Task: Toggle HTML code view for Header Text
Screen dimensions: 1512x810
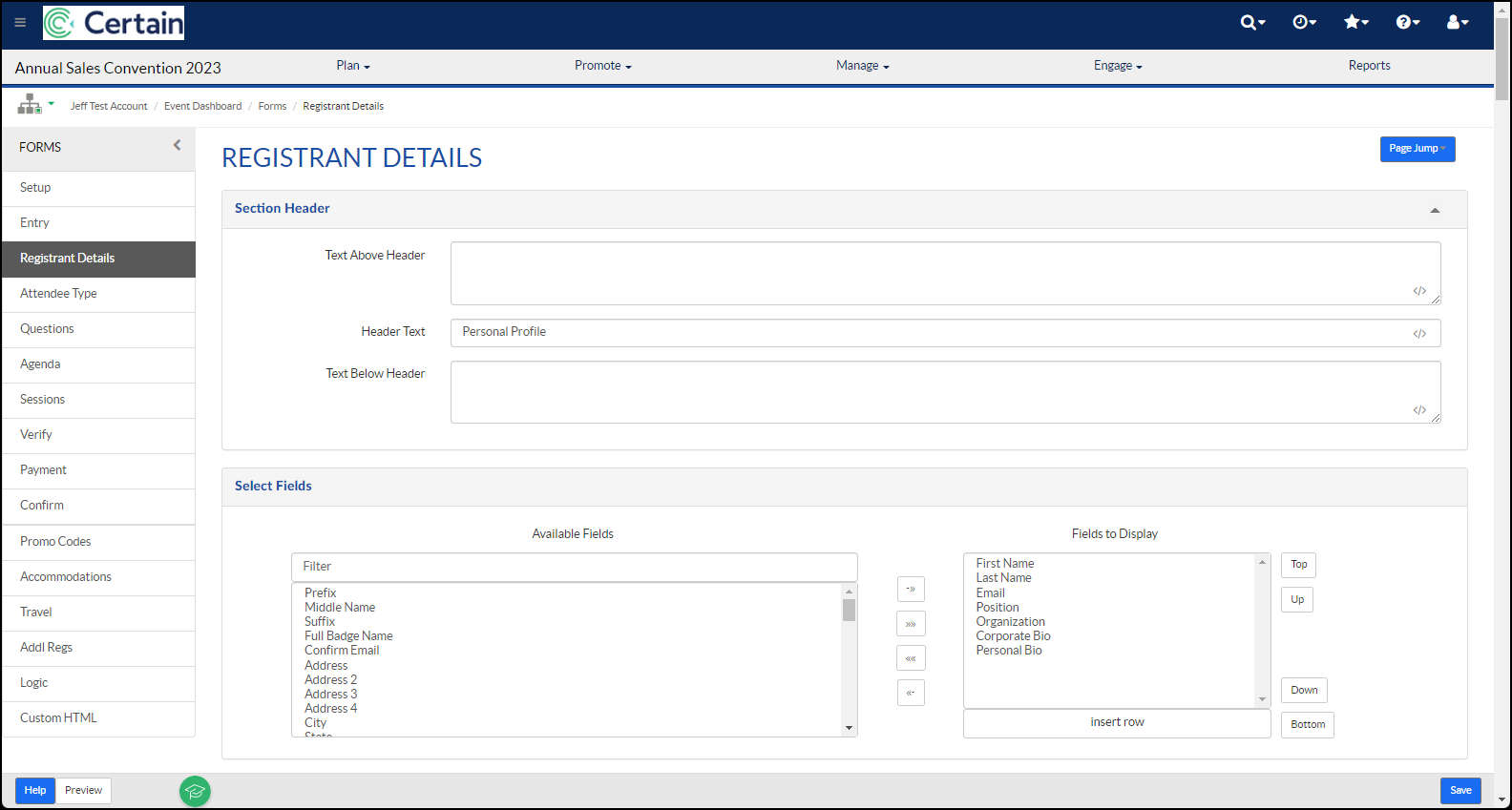Action: point(1419,334)
